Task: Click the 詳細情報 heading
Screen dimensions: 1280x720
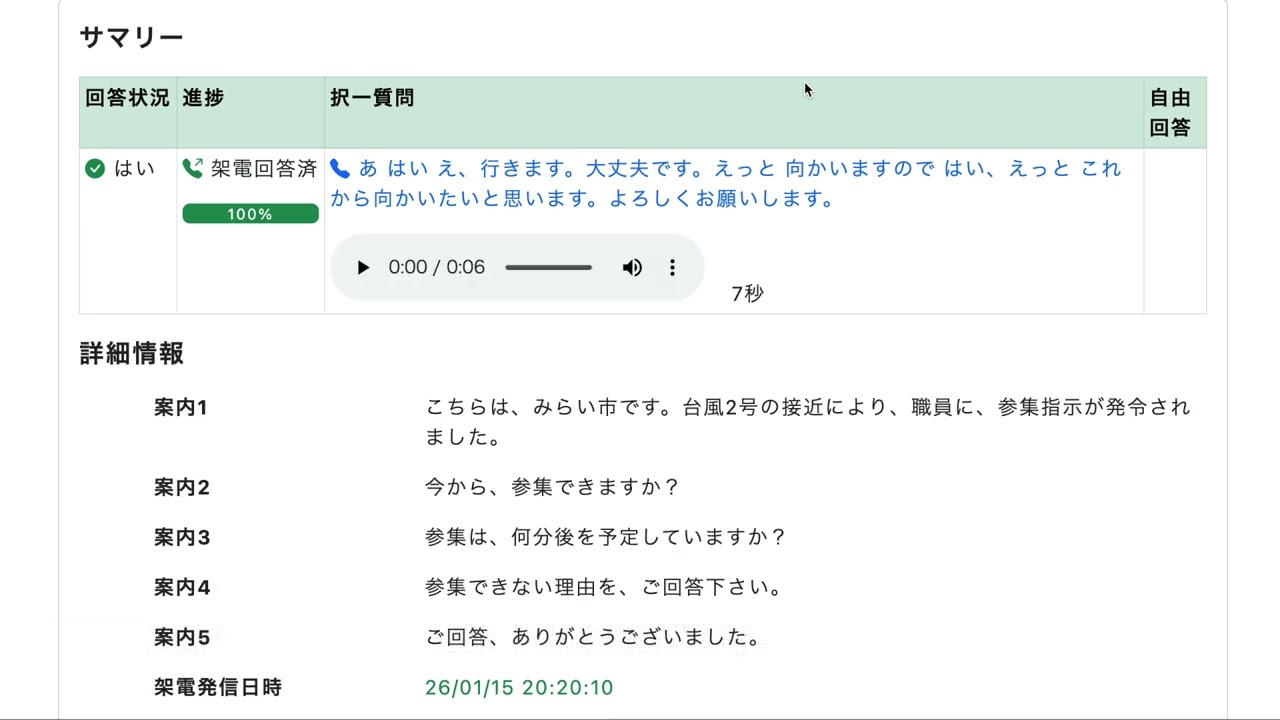Action: 131,353
